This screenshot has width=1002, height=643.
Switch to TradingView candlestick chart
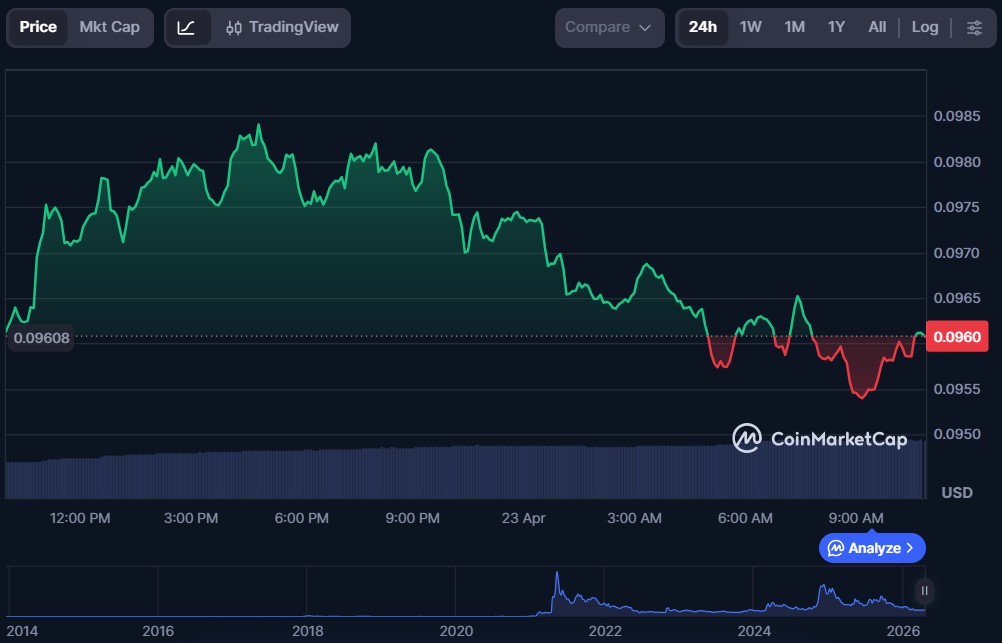click(x=282, y=27)
